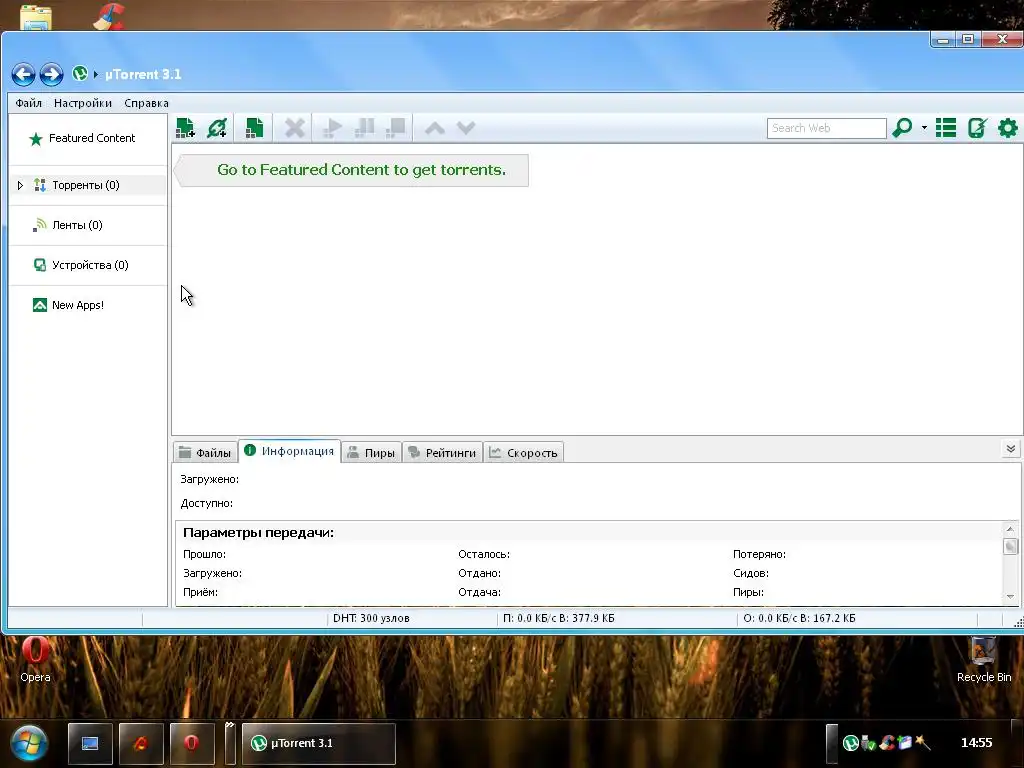Open the Настройки menu
Screen dimensions: 1024x768
coord(83,103)
